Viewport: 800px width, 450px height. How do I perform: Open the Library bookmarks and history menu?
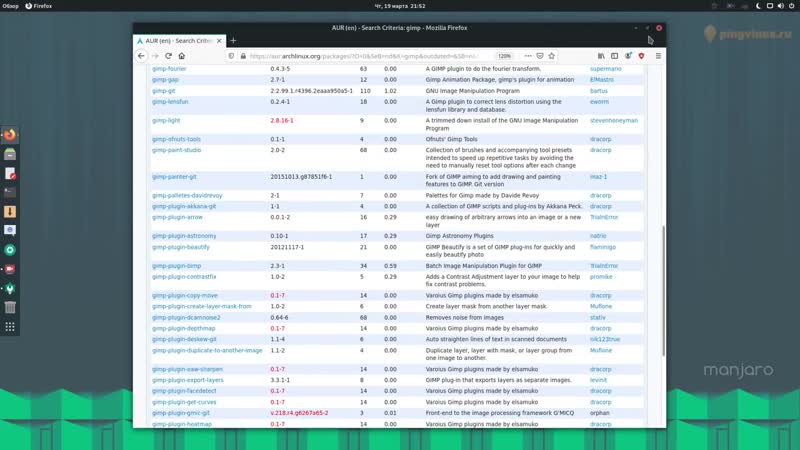point(601,56)
